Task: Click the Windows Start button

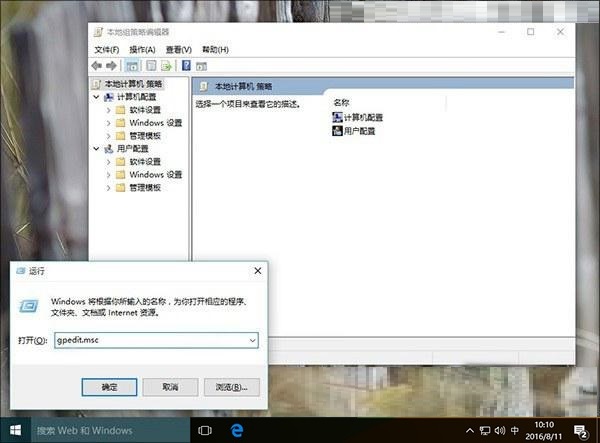Action: pyautogui.click(x=15, y=430)
